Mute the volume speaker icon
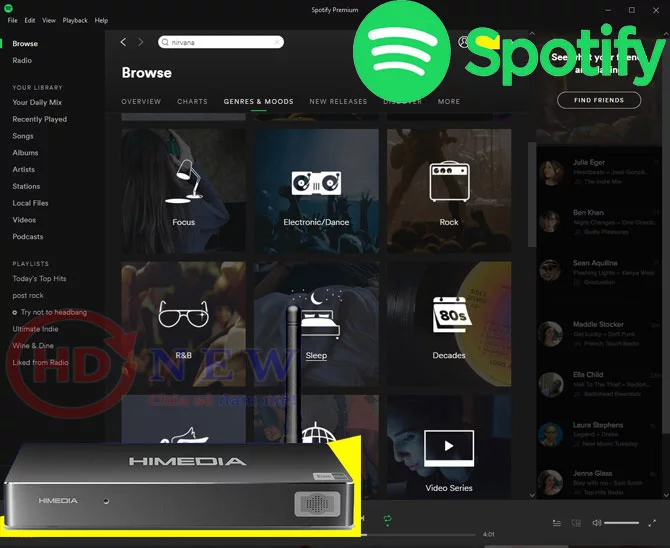 597,523
